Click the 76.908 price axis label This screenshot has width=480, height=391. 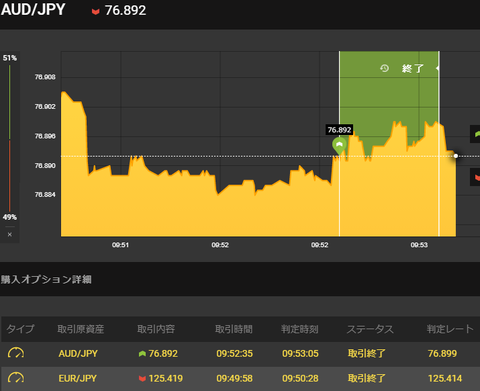tap(45, 77)
